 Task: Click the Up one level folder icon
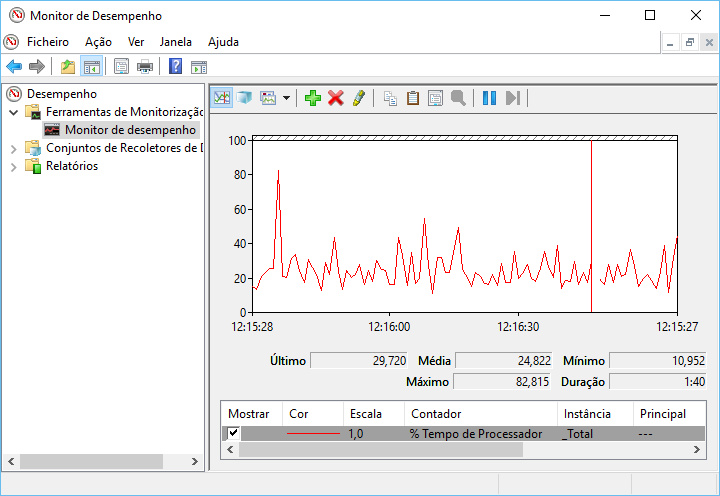point(68,67)
